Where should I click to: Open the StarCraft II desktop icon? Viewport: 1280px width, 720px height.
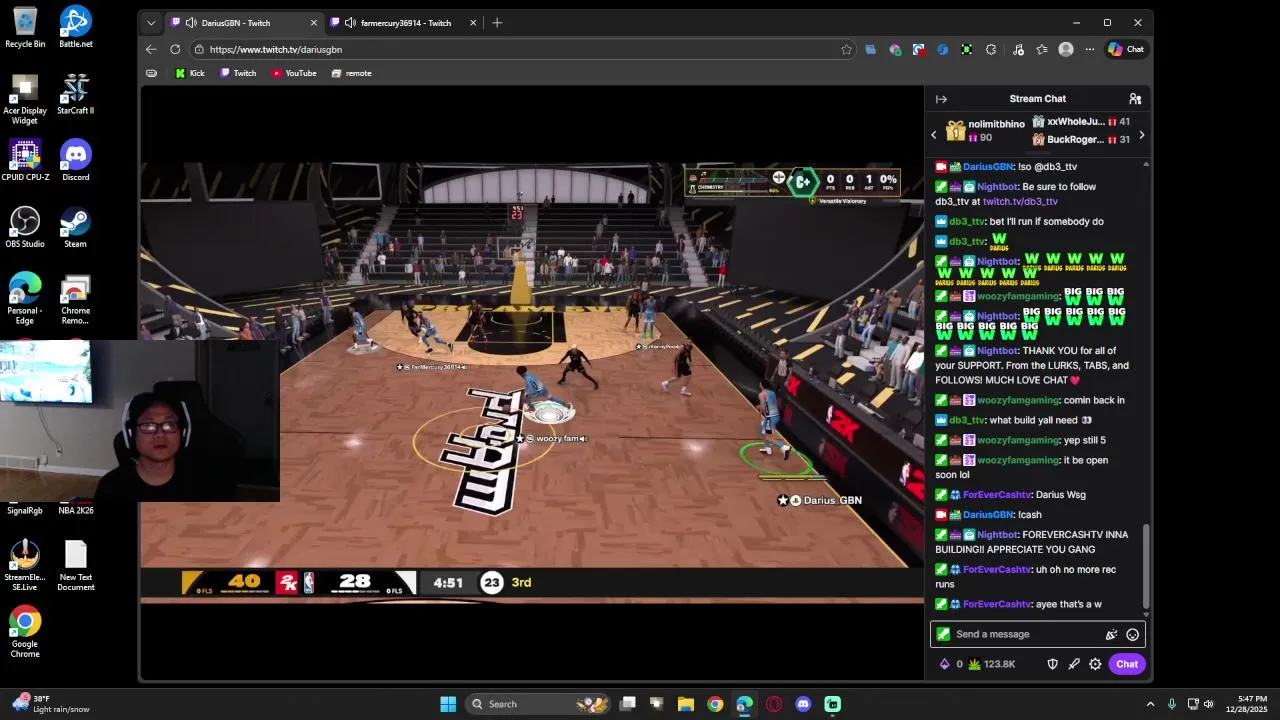(x=76, y=93)
